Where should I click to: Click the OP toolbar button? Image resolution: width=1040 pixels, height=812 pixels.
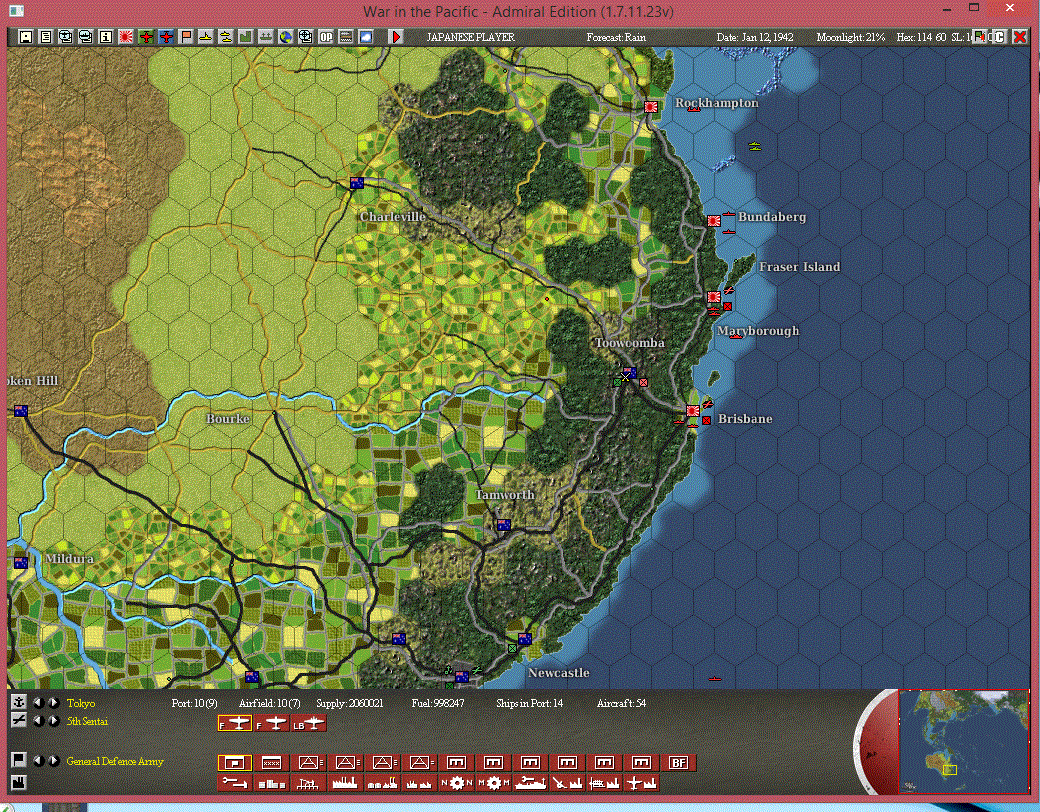326,37
